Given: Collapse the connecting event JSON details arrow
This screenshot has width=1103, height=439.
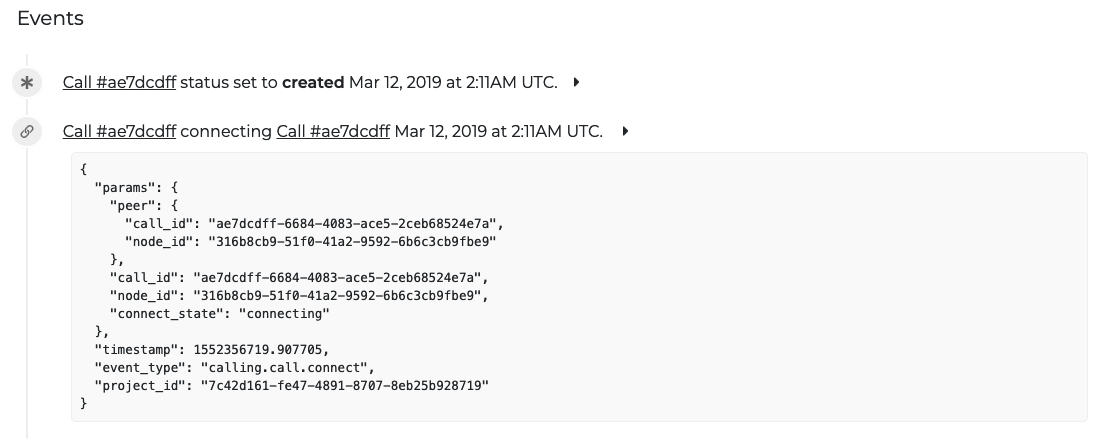Looking at the screenshot, I should (x=625, y=132).
